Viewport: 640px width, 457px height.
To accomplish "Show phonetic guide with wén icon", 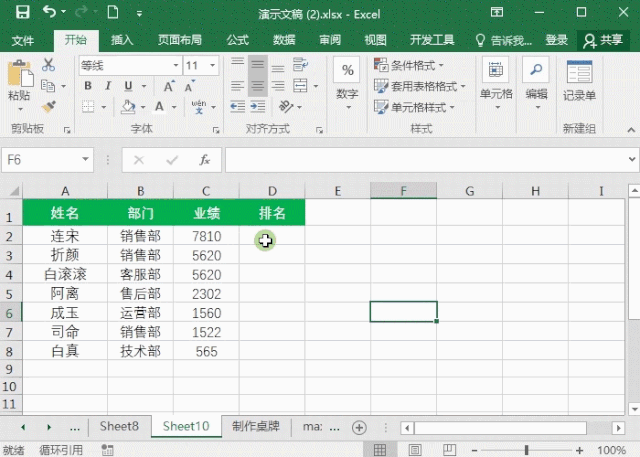I will (x=199, y=107).
